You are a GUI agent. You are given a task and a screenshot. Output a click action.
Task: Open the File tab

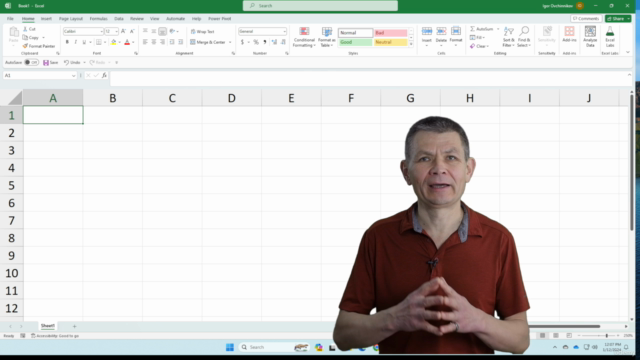coord(10,19)
